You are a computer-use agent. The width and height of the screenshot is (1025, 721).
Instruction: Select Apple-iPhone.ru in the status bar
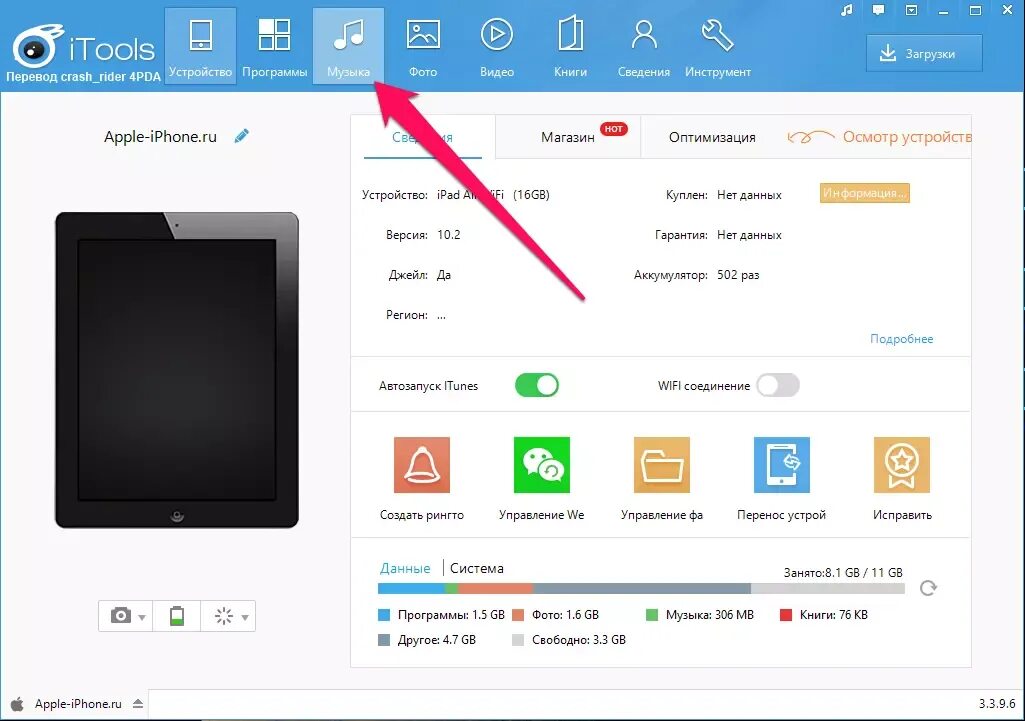pyautogui.click(x=78, y=703)
